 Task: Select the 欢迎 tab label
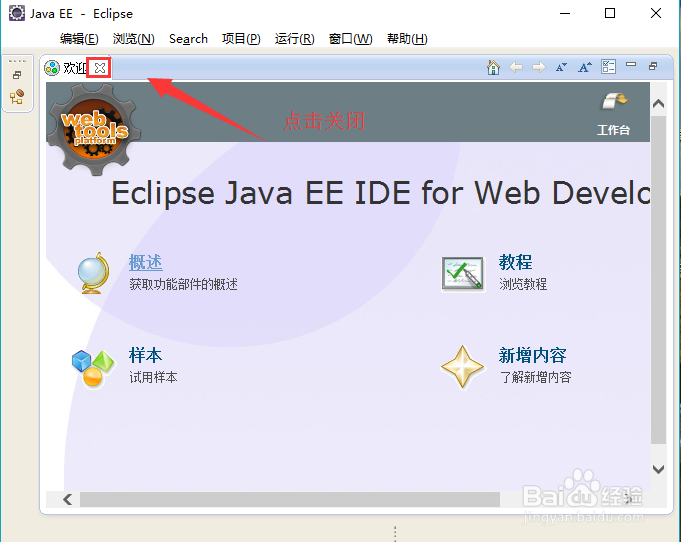coord(75,68)
